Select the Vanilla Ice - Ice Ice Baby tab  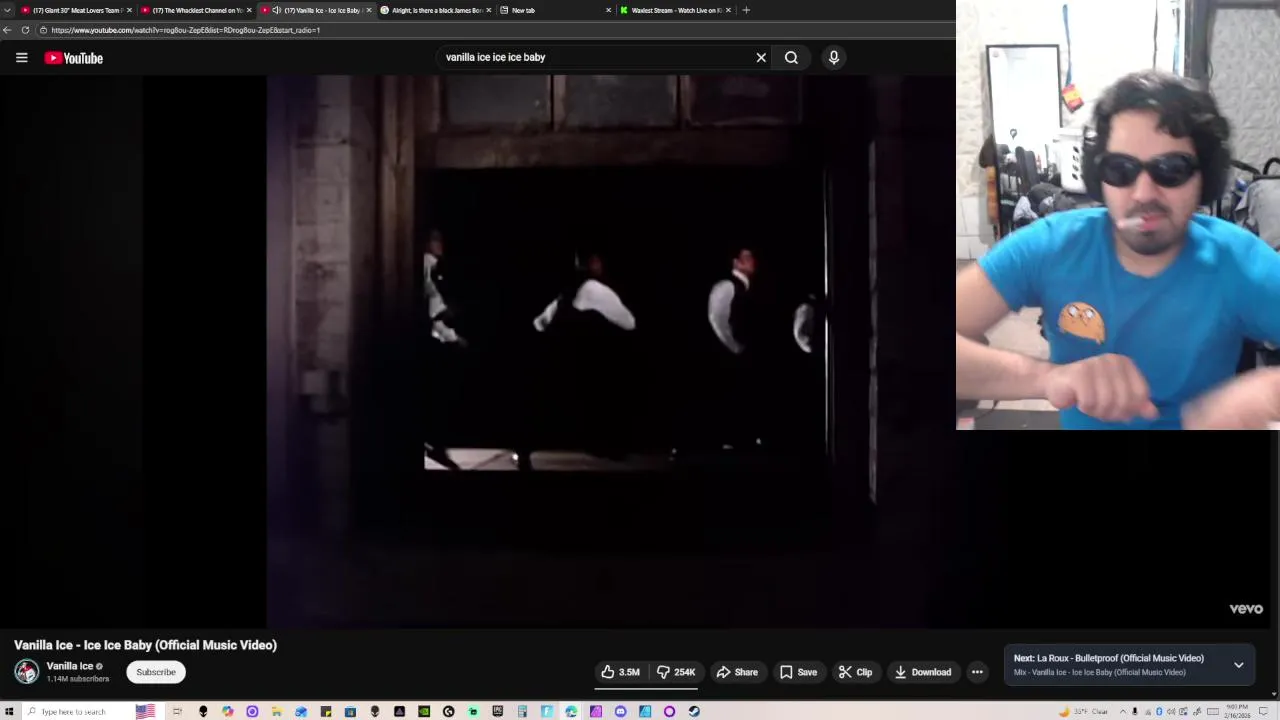click(x=318, y=10)
